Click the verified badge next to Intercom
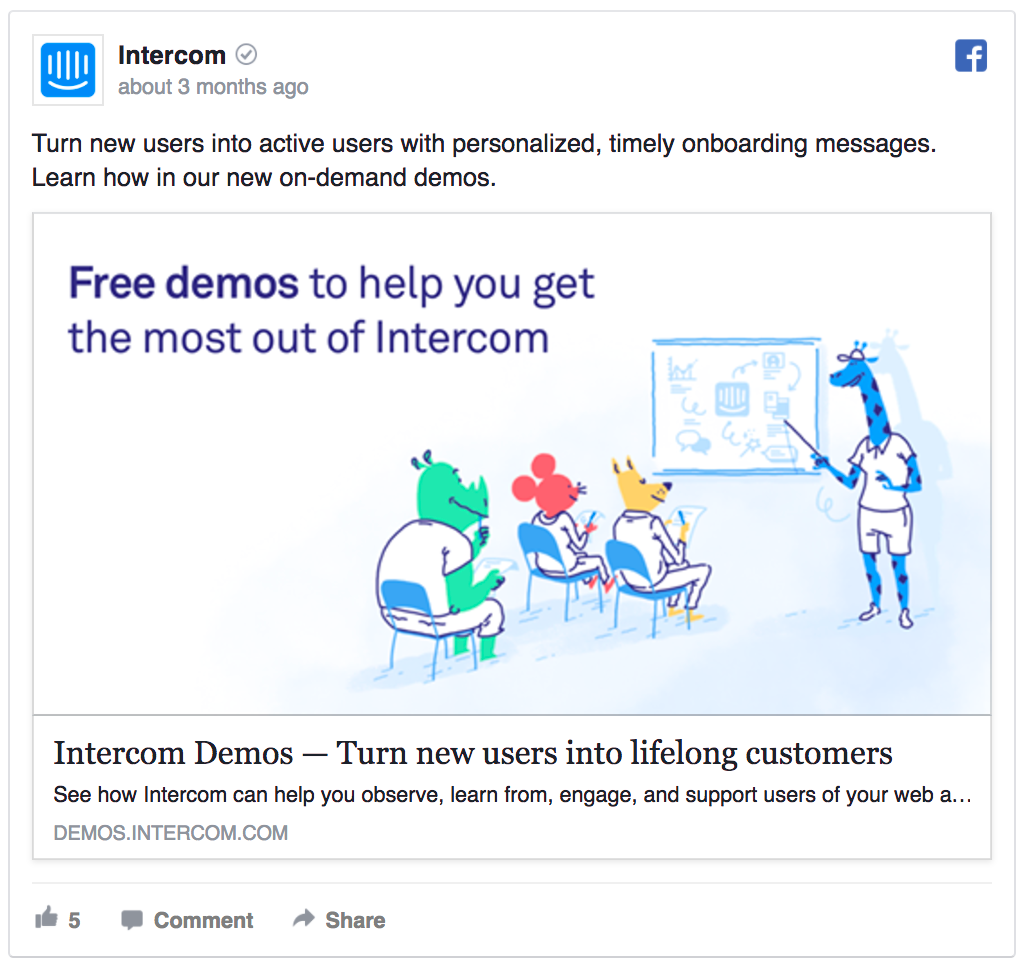Viewport: 1022px width, 972px height. 246,55
